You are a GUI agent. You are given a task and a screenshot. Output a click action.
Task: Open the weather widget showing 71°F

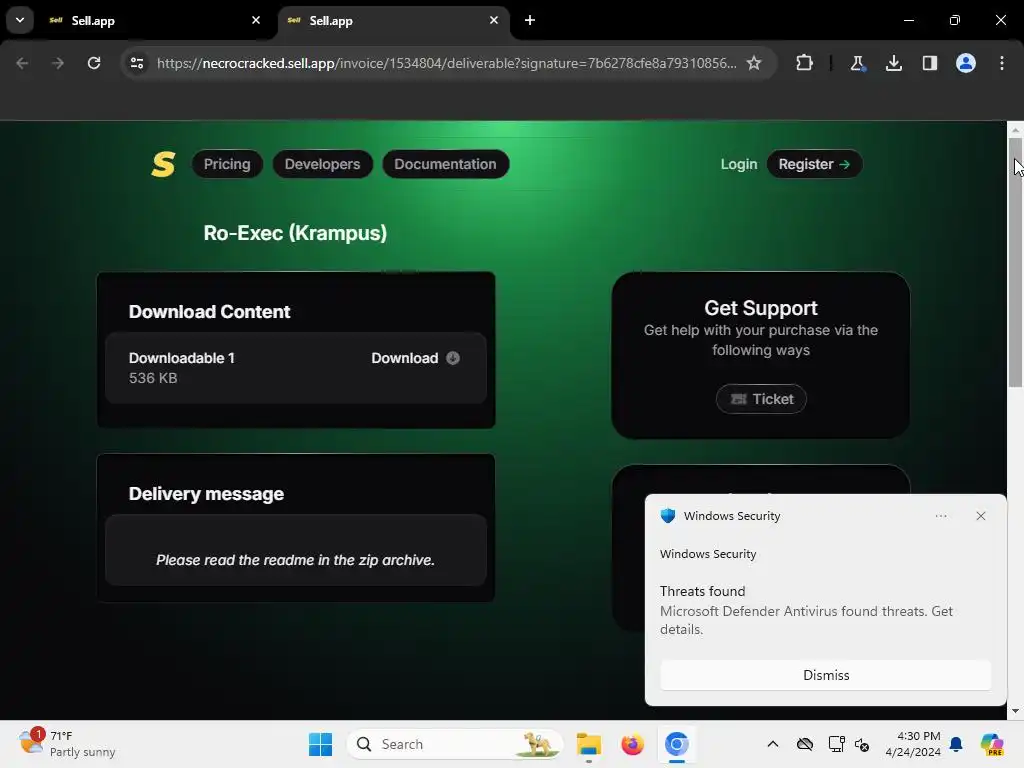pos(67,744)
